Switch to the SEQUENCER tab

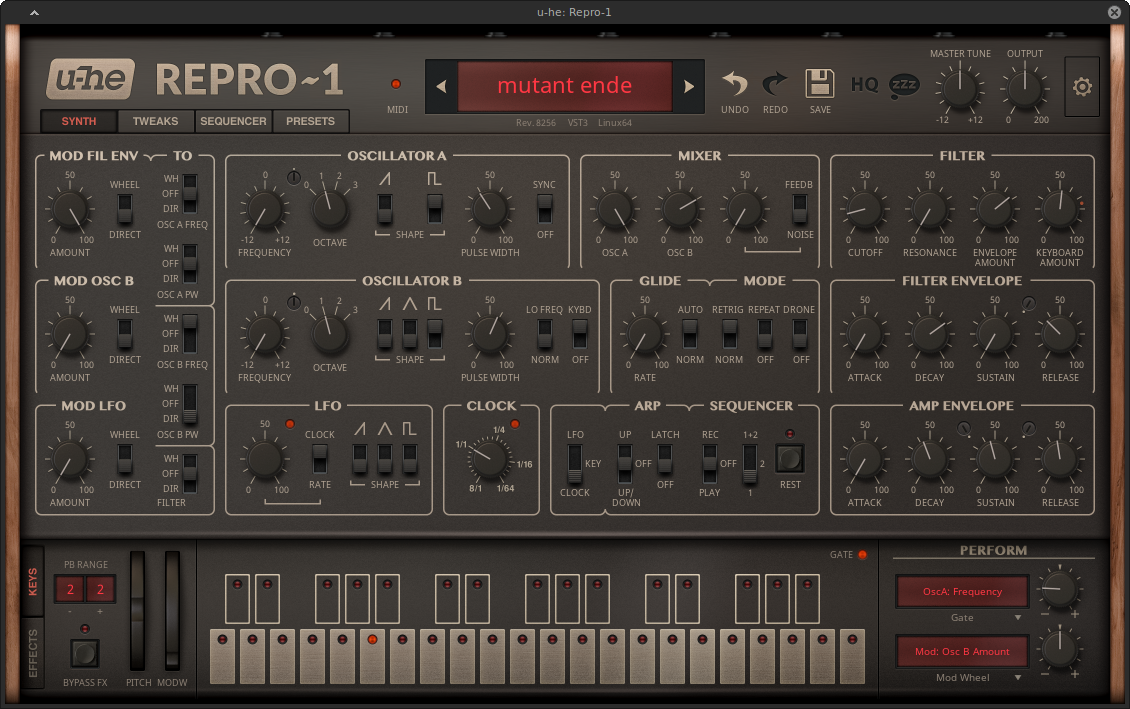pyautogui.click(x=233, y=121)
